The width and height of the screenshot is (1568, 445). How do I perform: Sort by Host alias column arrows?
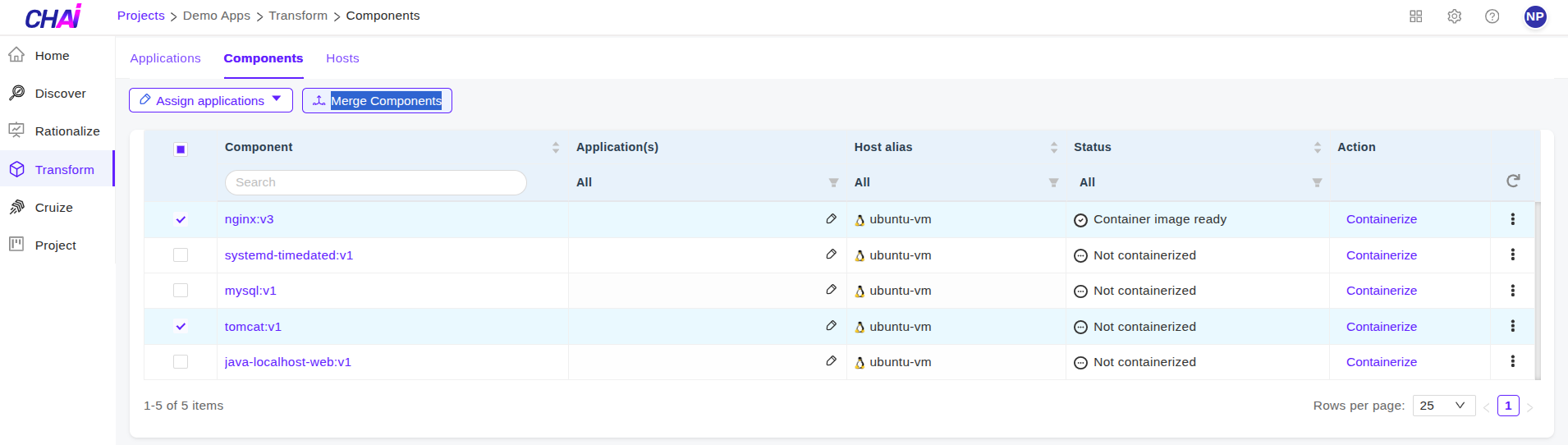(1054, 148)
